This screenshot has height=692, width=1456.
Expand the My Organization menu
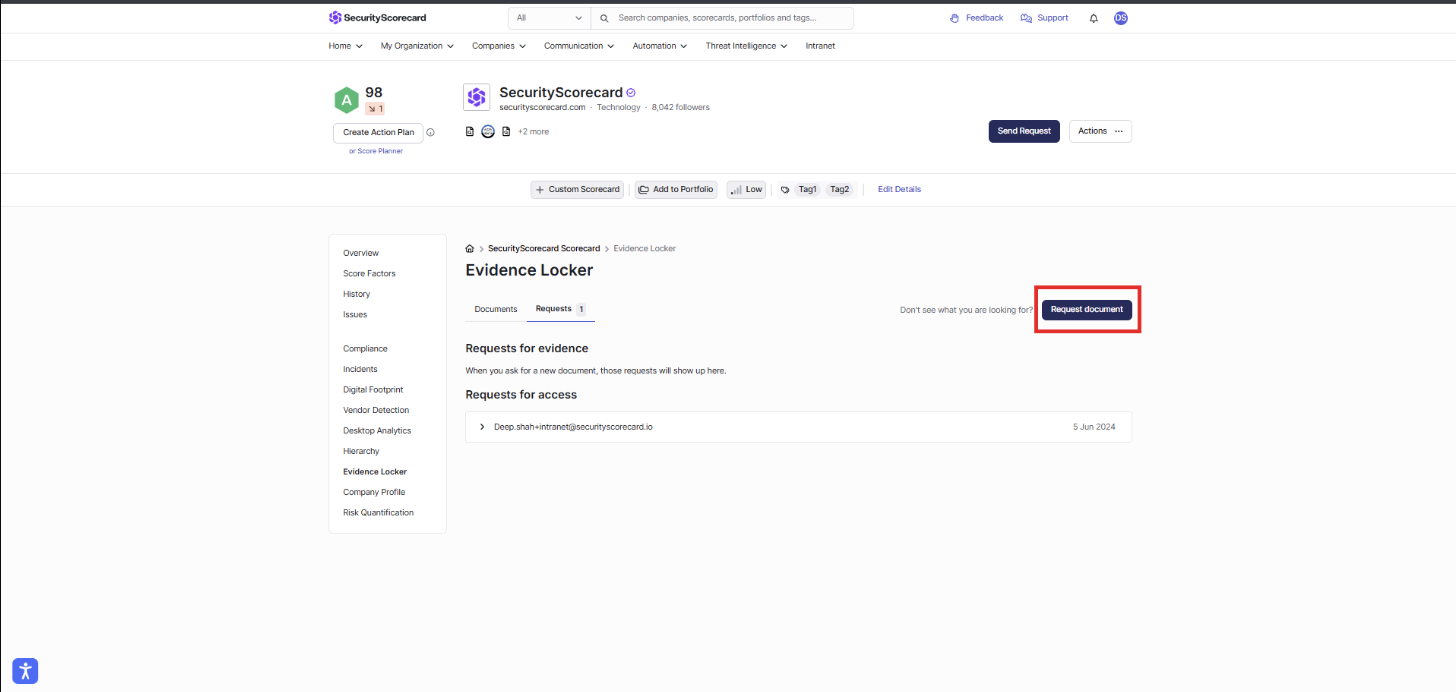417,46
